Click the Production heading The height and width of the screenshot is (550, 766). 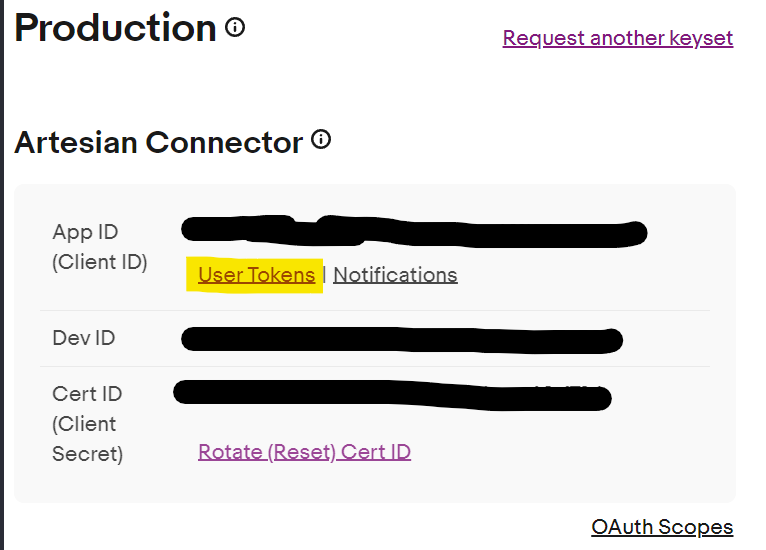[x=115, y=28]
